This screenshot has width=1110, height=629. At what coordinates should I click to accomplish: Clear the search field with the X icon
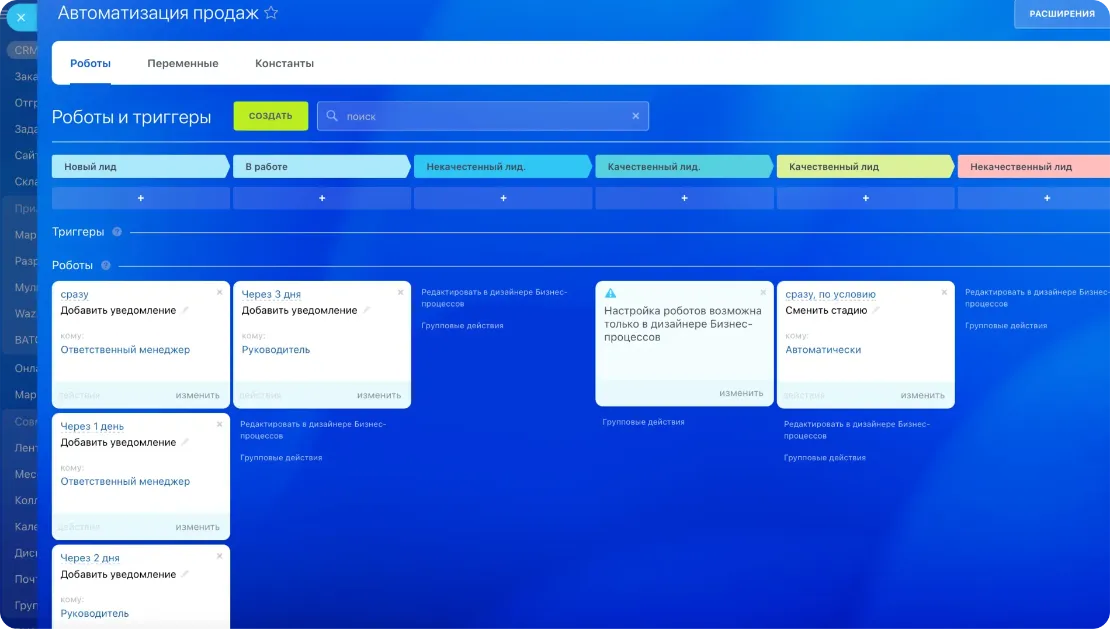coord(635,116)
